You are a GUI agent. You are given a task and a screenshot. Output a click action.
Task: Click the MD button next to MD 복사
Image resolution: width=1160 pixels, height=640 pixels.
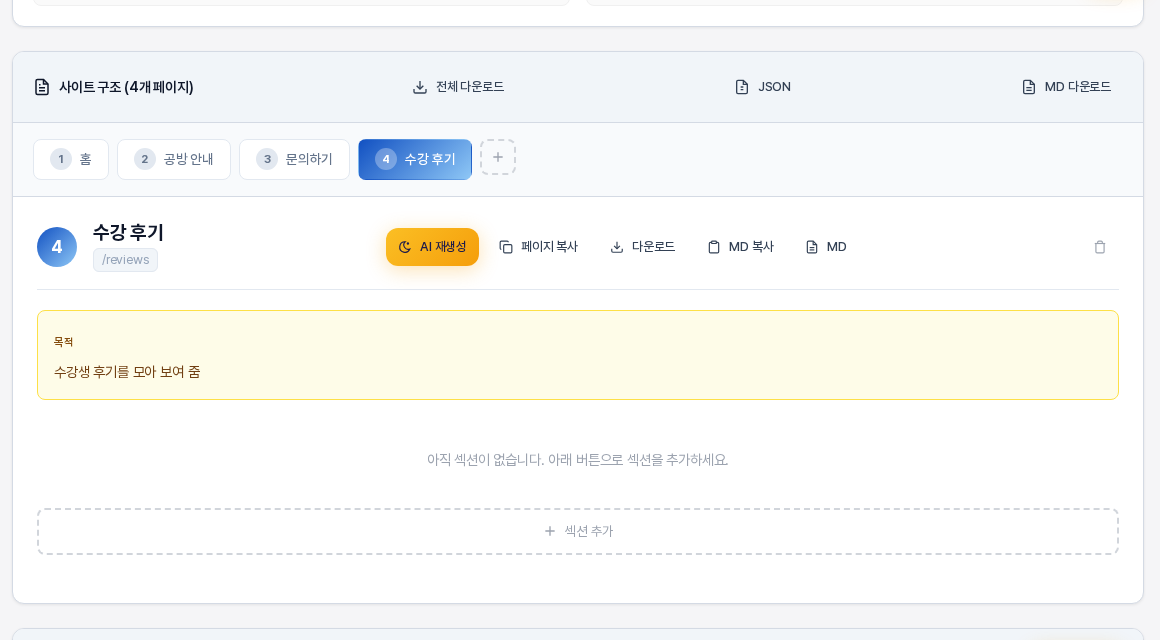[826, 247]
